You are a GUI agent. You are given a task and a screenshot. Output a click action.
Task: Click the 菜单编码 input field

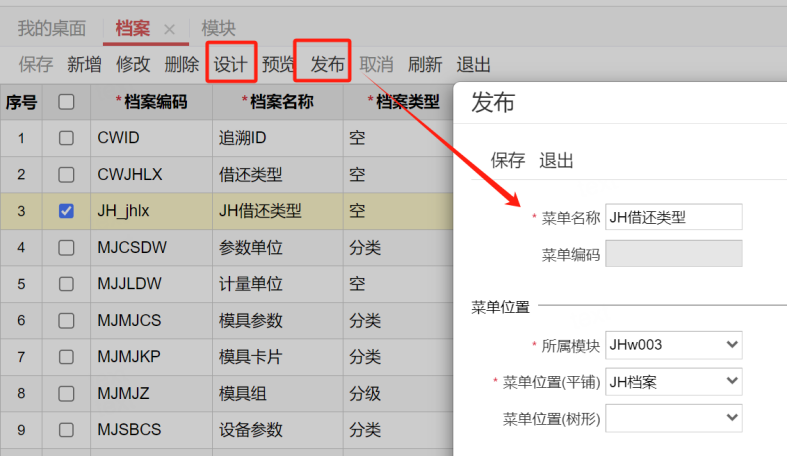tap(674, 253)
